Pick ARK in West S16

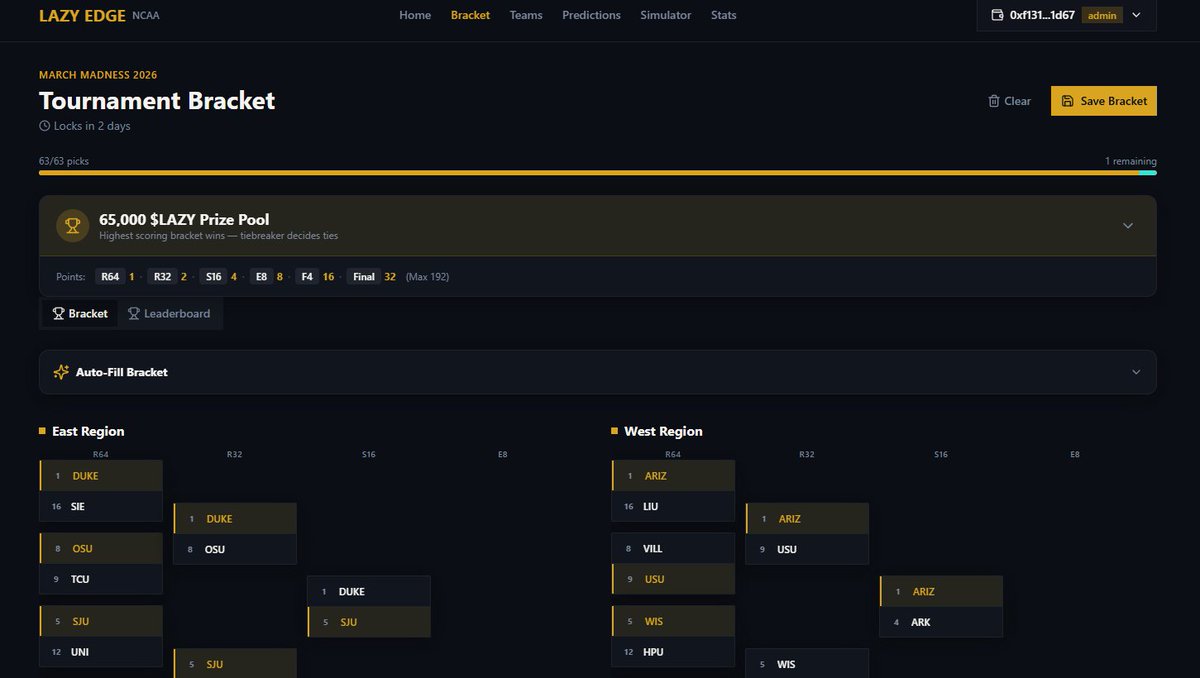coord(941,622)
